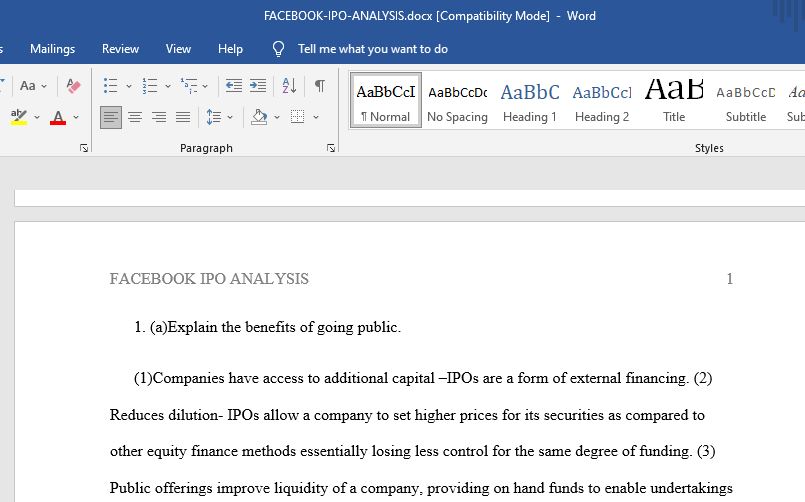The image size is (805, 502).
Task: Open the Help tab
Action: [230, 49]
